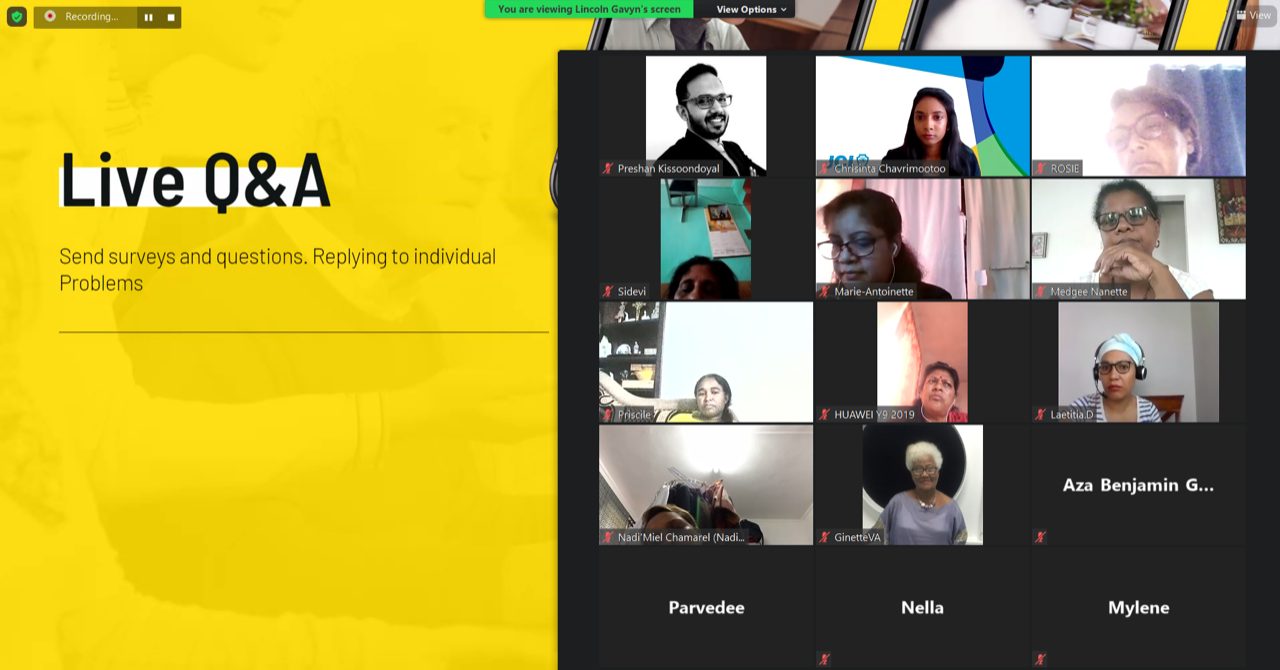Select HUAWEI Y9 2019 video tile

(922, 362)
